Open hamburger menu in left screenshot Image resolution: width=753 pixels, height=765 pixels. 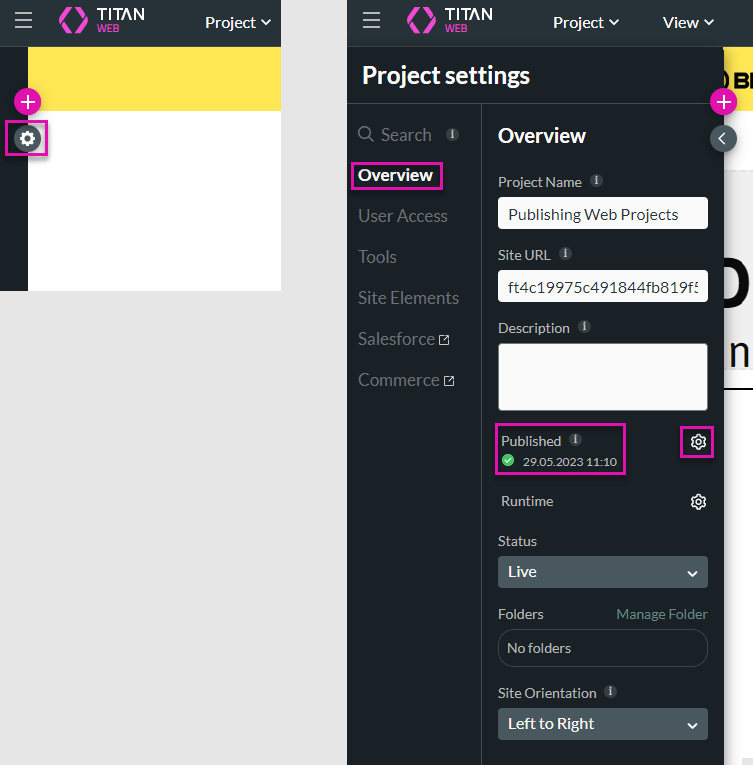pyautogui.click(x=23, y=20)
